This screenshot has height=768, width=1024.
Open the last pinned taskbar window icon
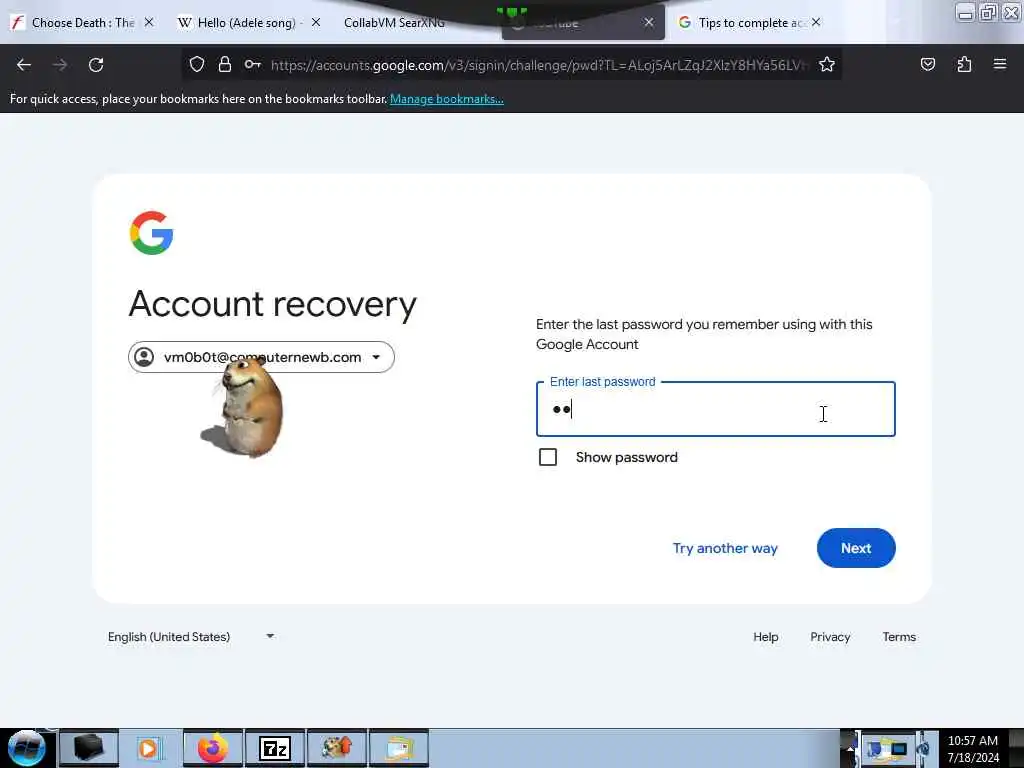[x=399, y=748]
